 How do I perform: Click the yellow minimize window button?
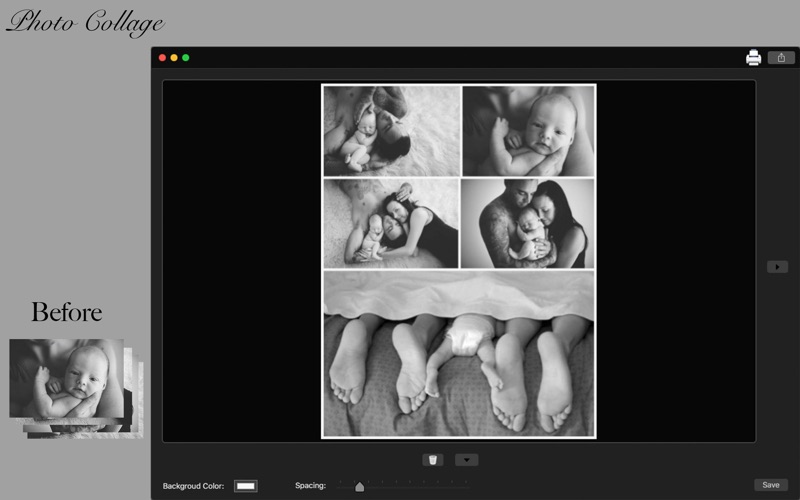[x=174, y=58]
